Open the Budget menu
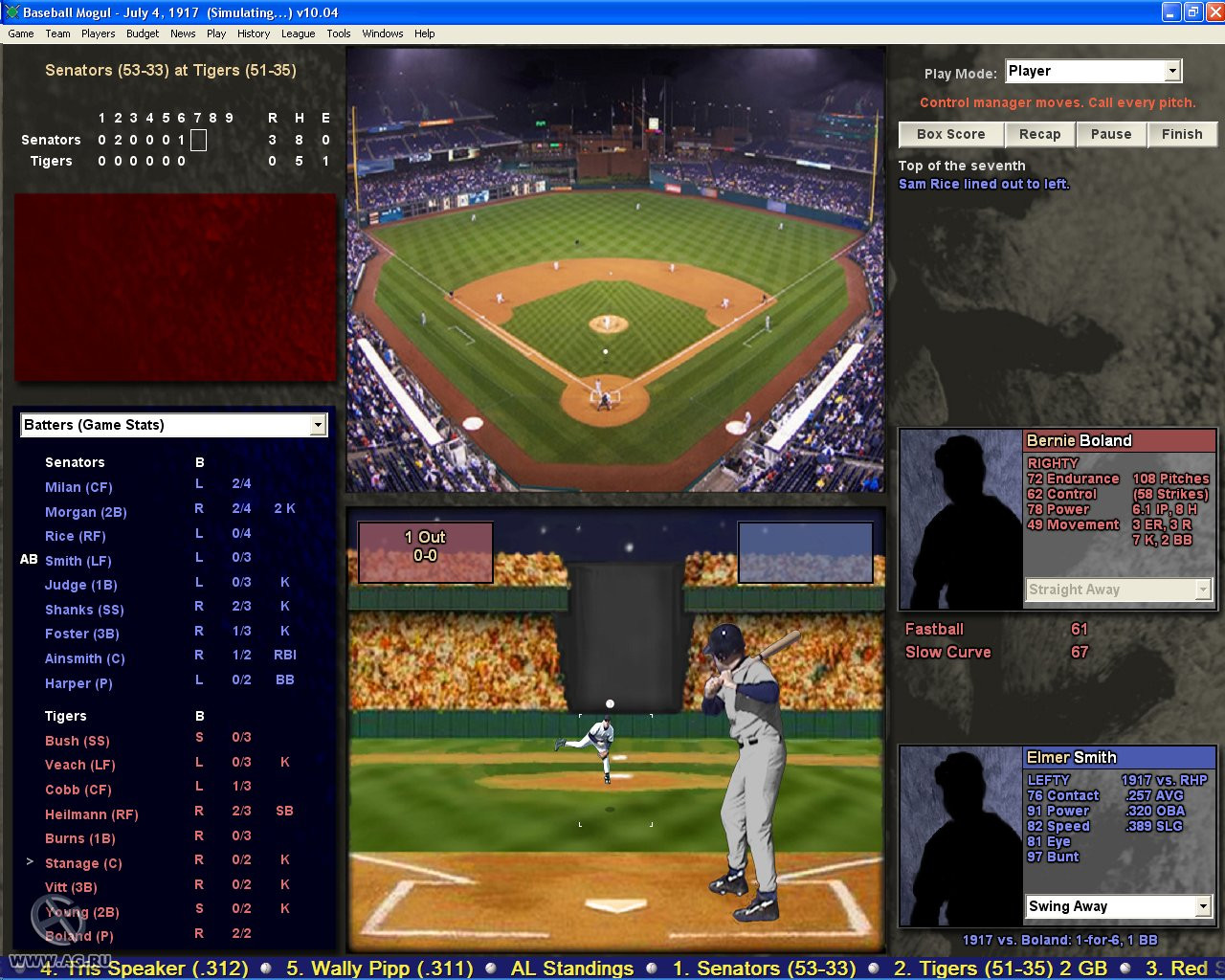 tap(143, 33)
